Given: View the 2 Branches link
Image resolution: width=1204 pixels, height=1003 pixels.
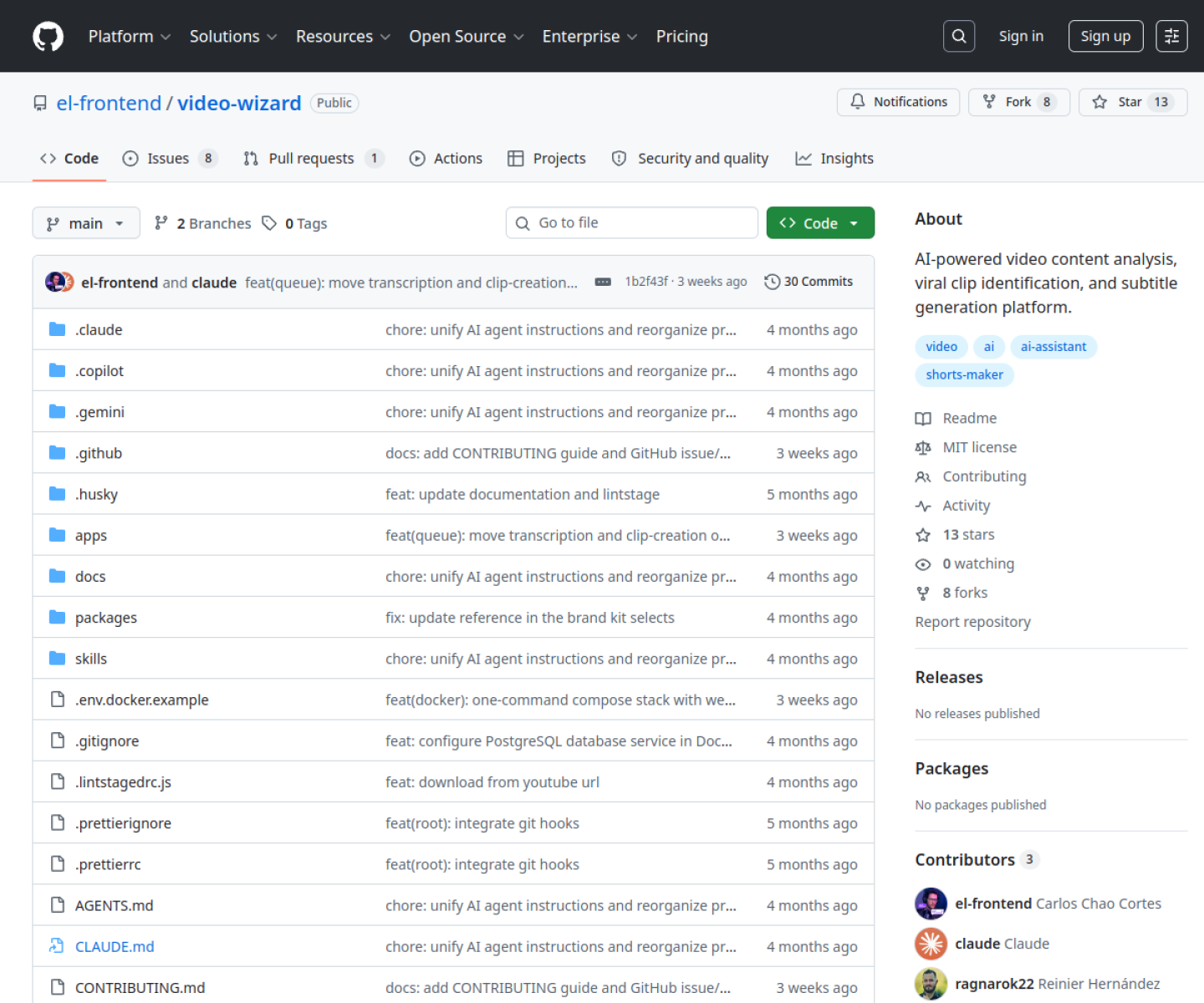Looking at the screenshot, I should (203, 223).
